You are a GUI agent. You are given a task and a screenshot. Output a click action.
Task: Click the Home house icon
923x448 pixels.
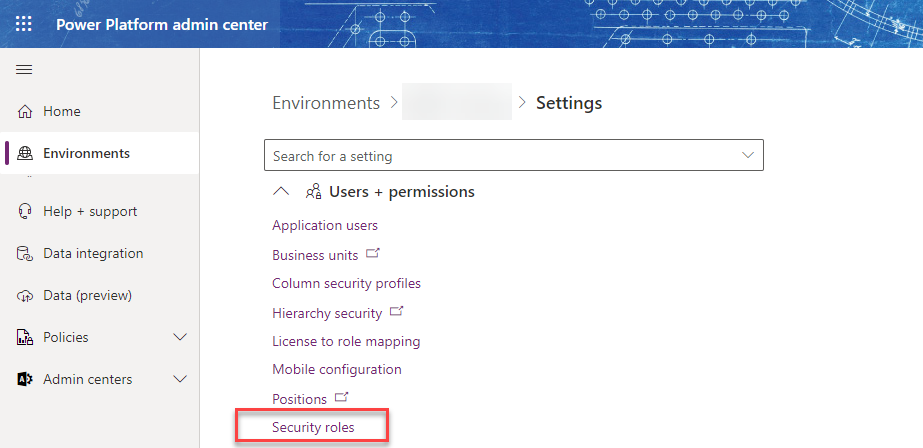[x=24, y=111]
